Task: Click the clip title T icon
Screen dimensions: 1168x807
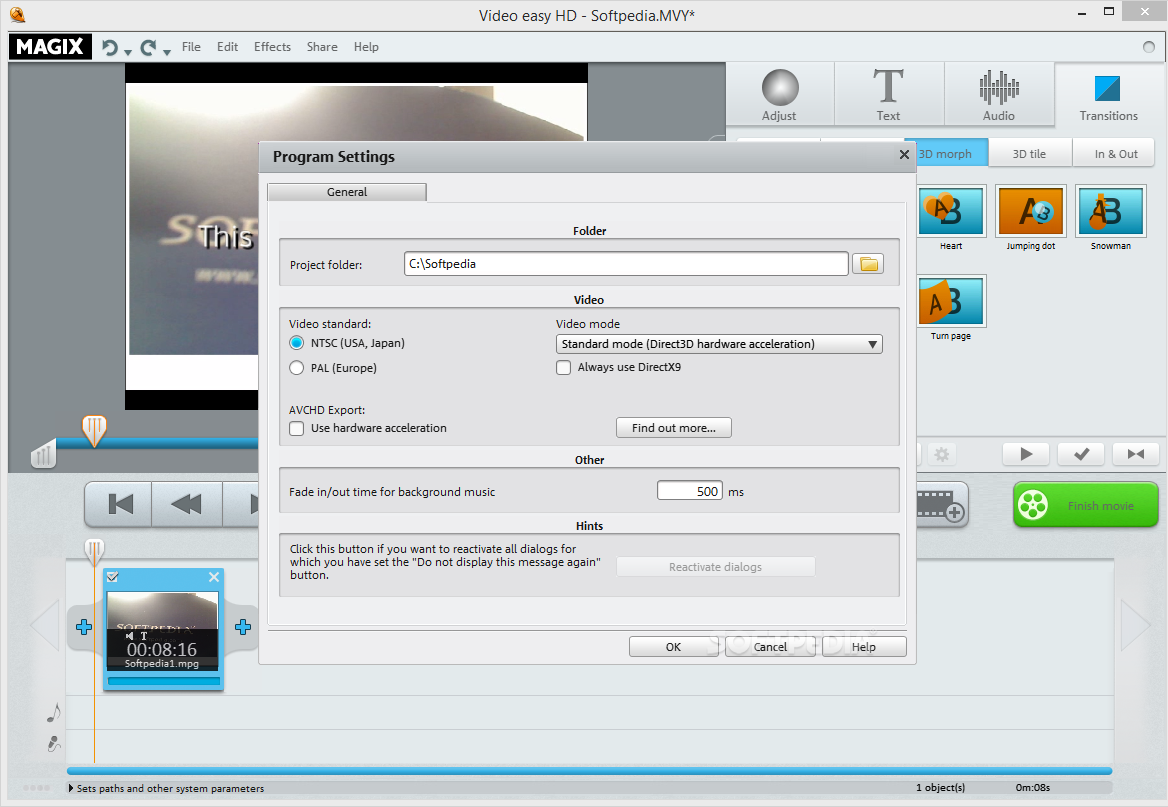Action: pos(144,636)
